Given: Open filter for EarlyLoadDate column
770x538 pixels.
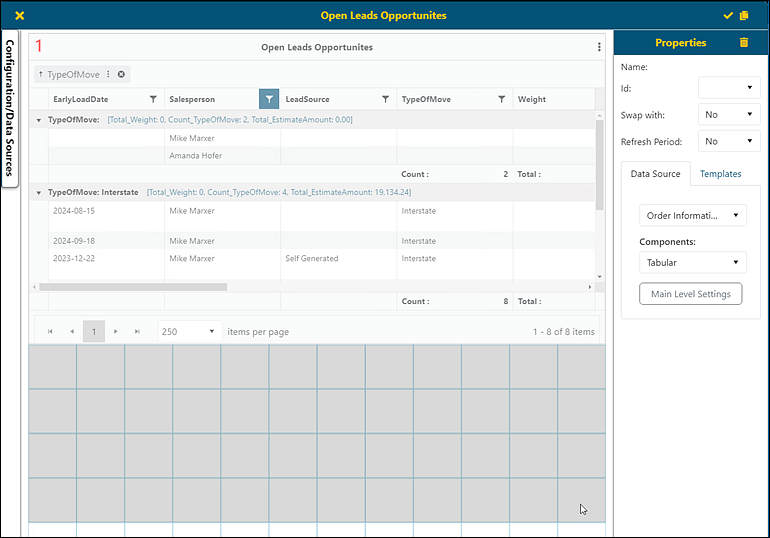Looking at the screenshot, I should (153, 99).
